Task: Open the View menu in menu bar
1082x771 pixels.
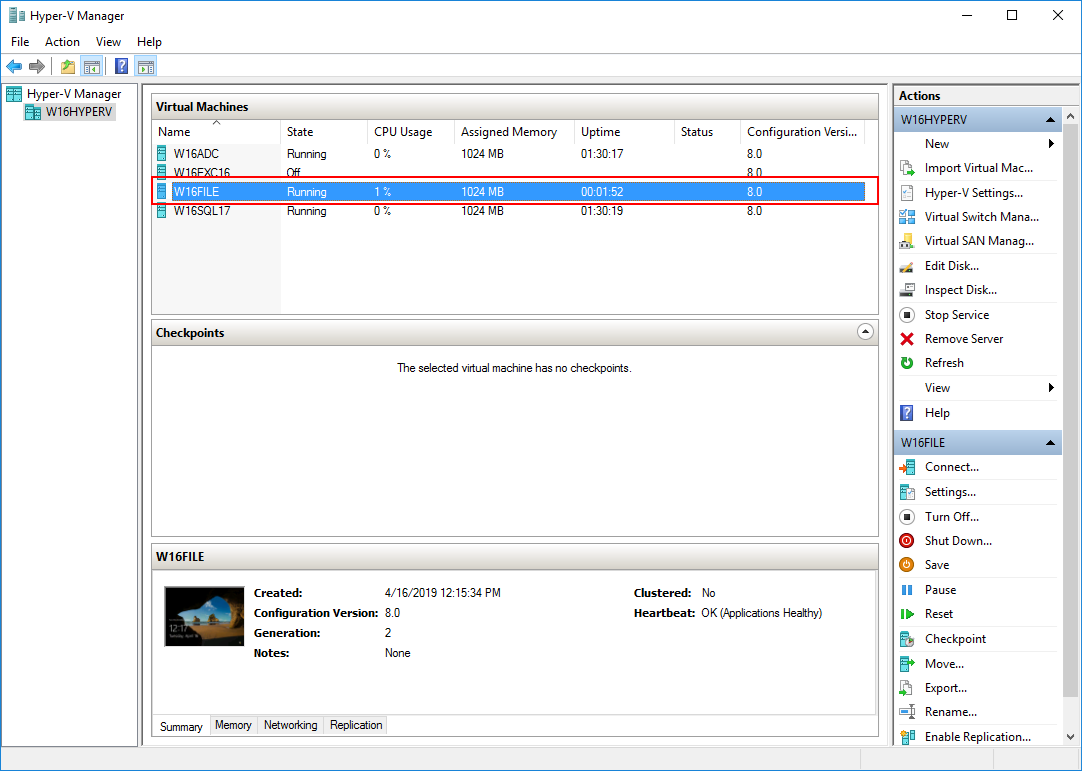Action: 108,41
